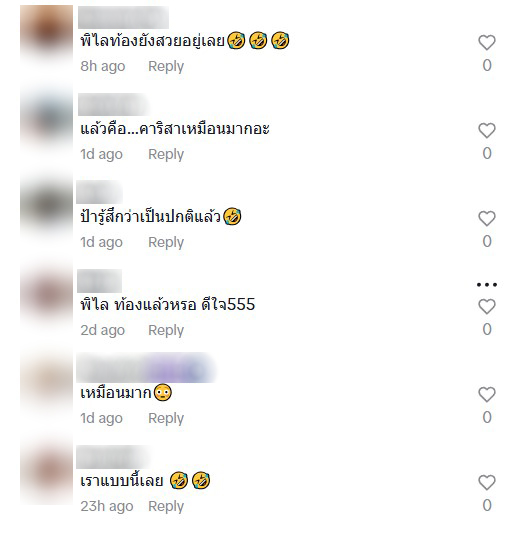Reply to the comment posted 8h ago
This screenshot has height=534, width=528.
[166, 66]
